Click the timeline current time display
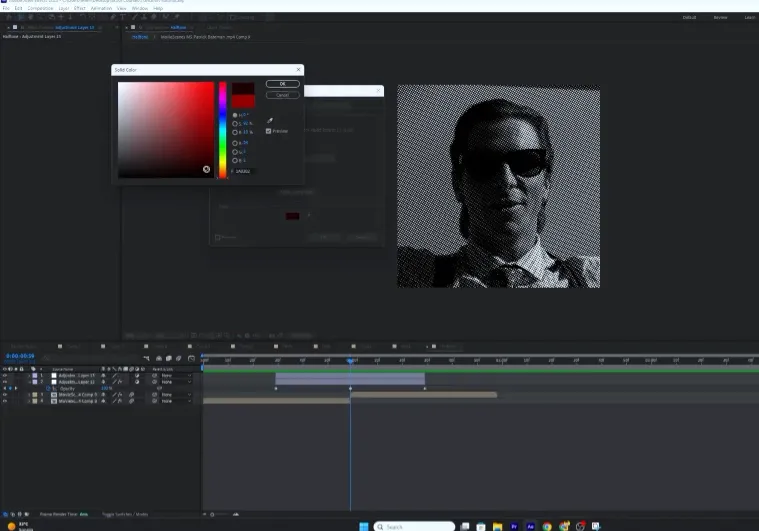759x531 pixels. tap(20, 356)
